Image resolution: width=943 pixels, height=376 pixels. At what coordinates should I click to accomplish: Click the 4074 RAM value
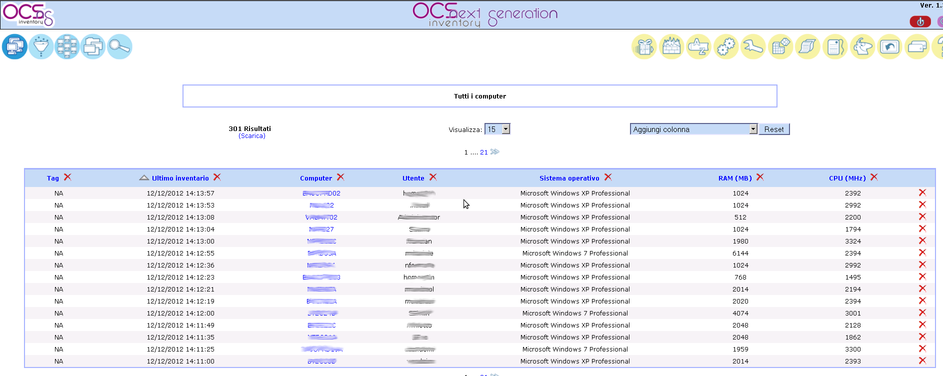[x=740, y=313]
